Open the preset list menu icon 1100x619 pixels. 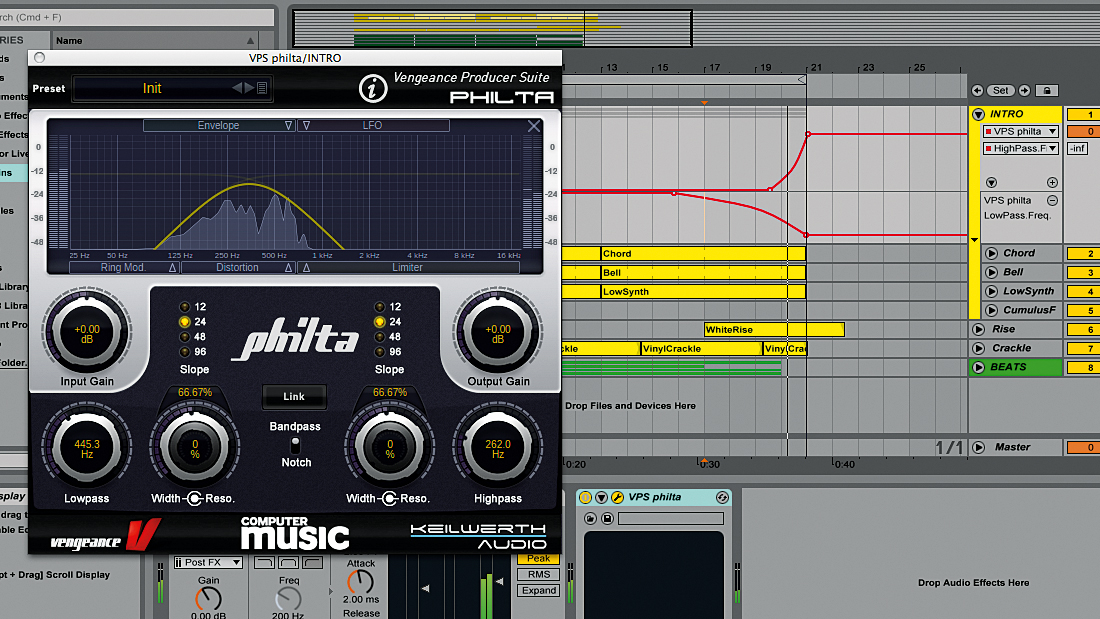[262, 88]
